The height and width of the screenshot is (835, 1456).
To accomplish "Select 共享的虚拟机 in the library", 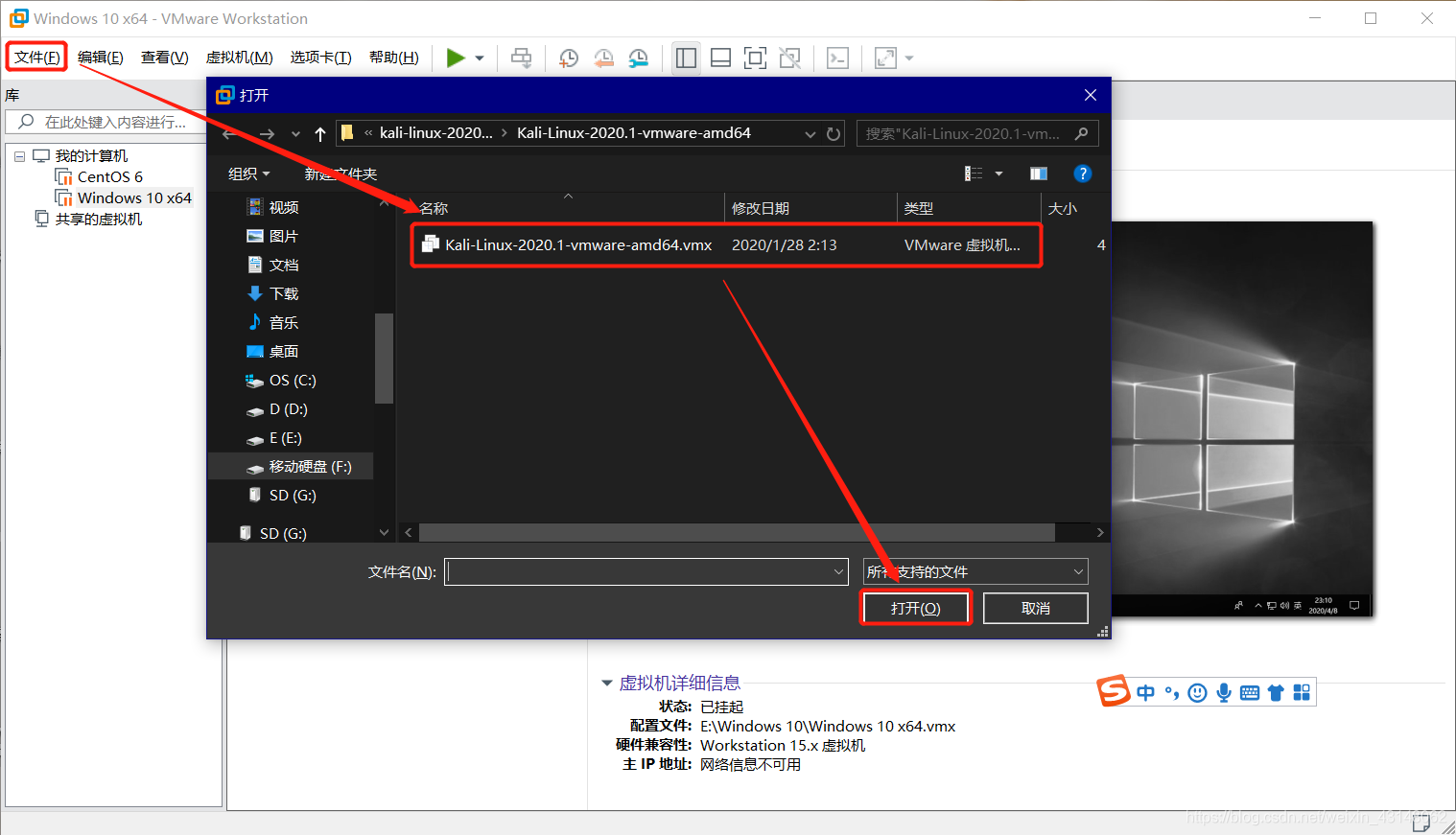I will click(98, 219).
